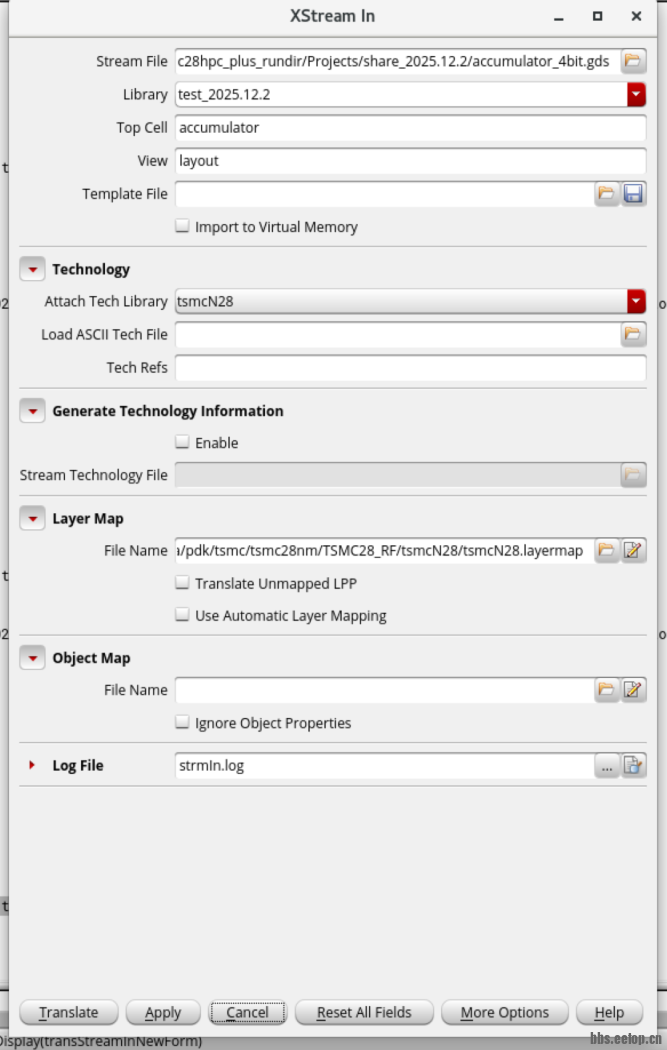Open the Library dropdown list
Viewport: 667px width, 1050px height.
click(x=636, y=94)
